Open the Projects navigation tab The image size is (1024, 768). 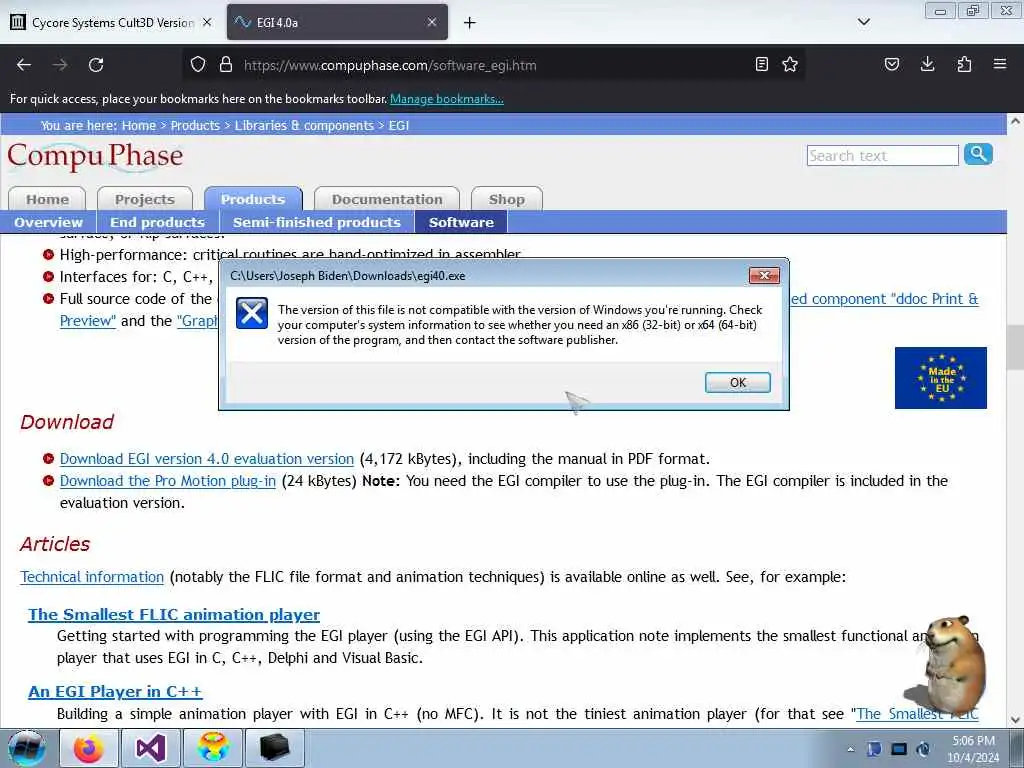[x=145, y=199]
